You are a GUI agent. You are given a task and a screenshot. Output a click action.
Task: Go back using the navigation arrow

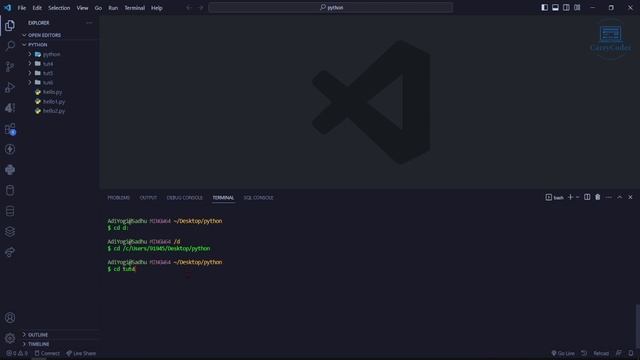[x=189, y=8]
